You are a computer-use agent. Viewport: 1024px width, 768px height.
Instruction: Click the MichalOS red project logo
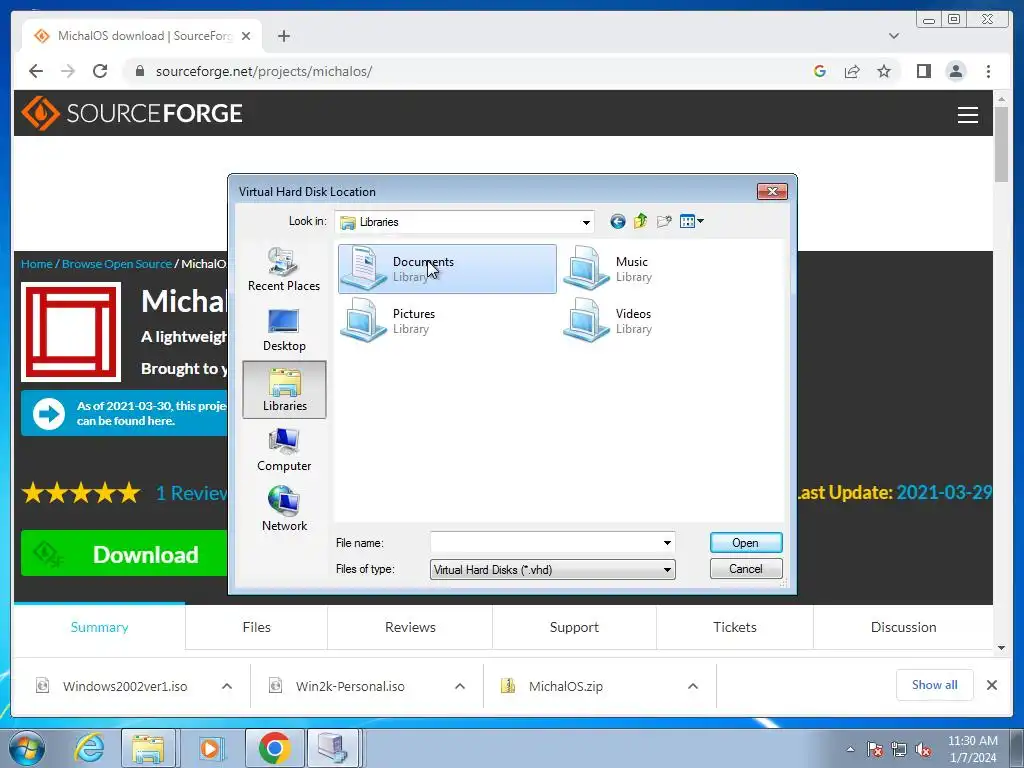click(71, 332)
